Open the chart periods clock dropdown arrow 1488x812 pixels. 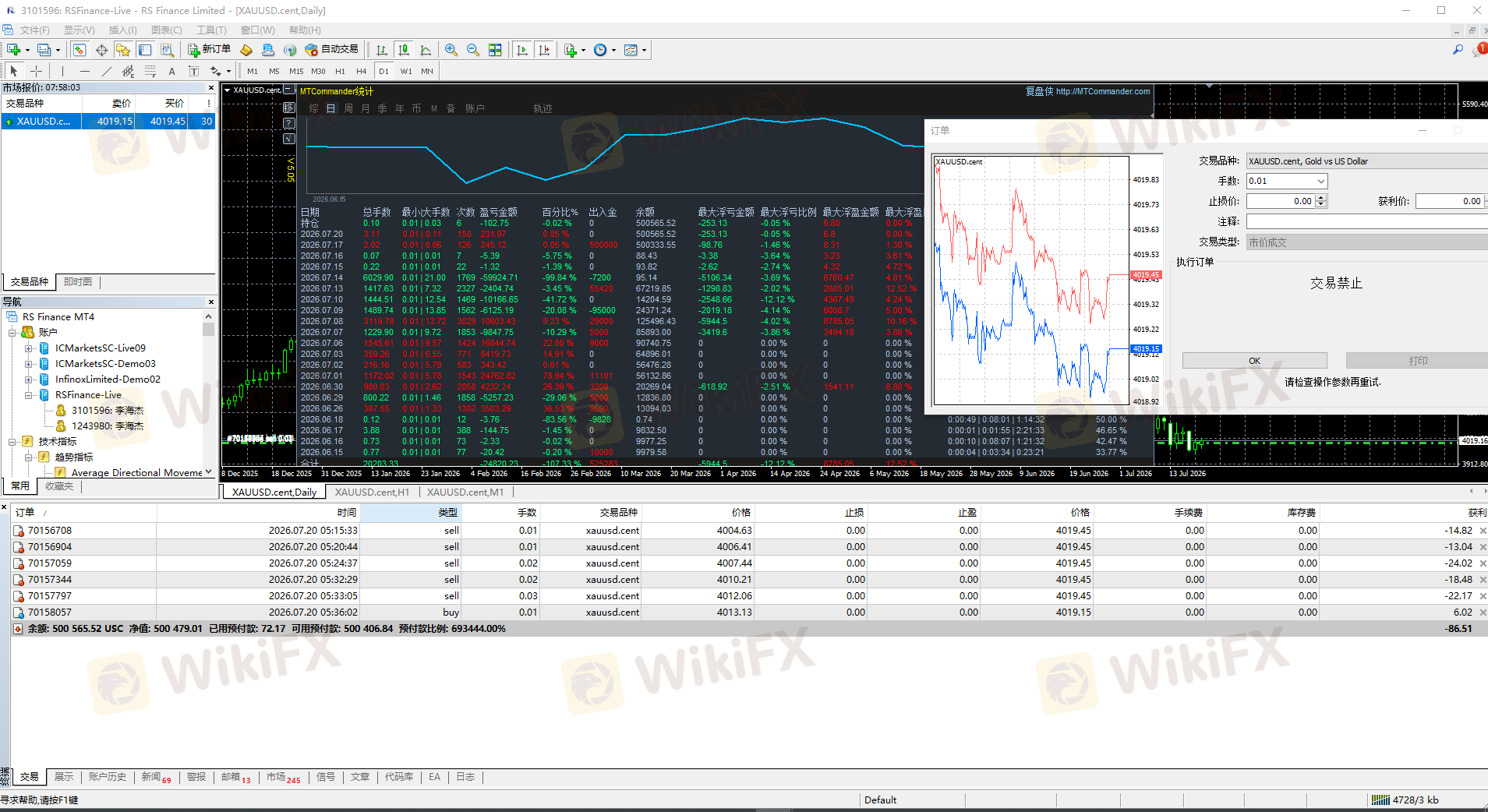pos(613,50)
